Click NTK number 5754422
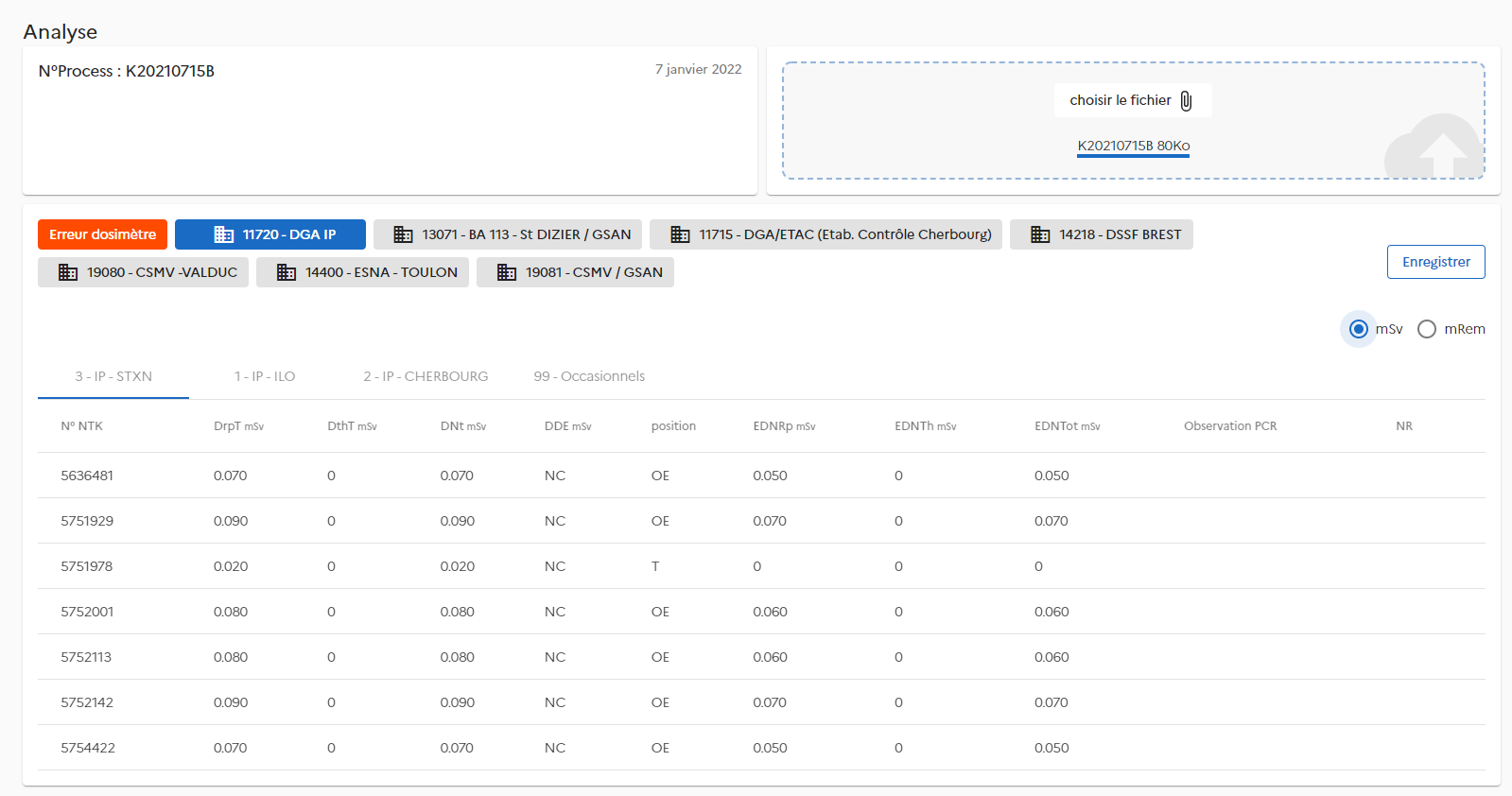The height and width of the screenshot is (796, 1512). click(x=88, y=748)
